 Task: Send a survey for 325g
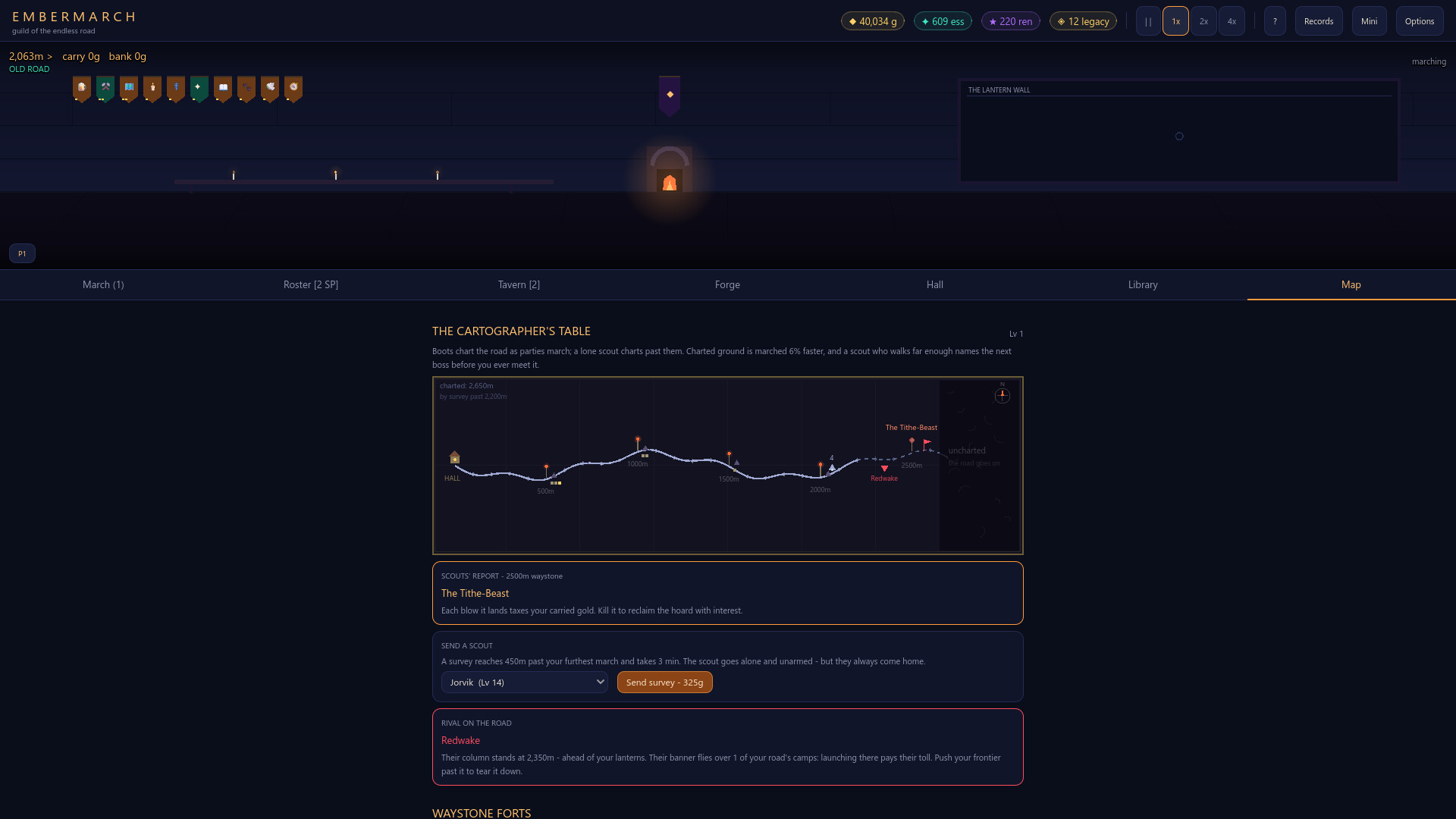664,682
